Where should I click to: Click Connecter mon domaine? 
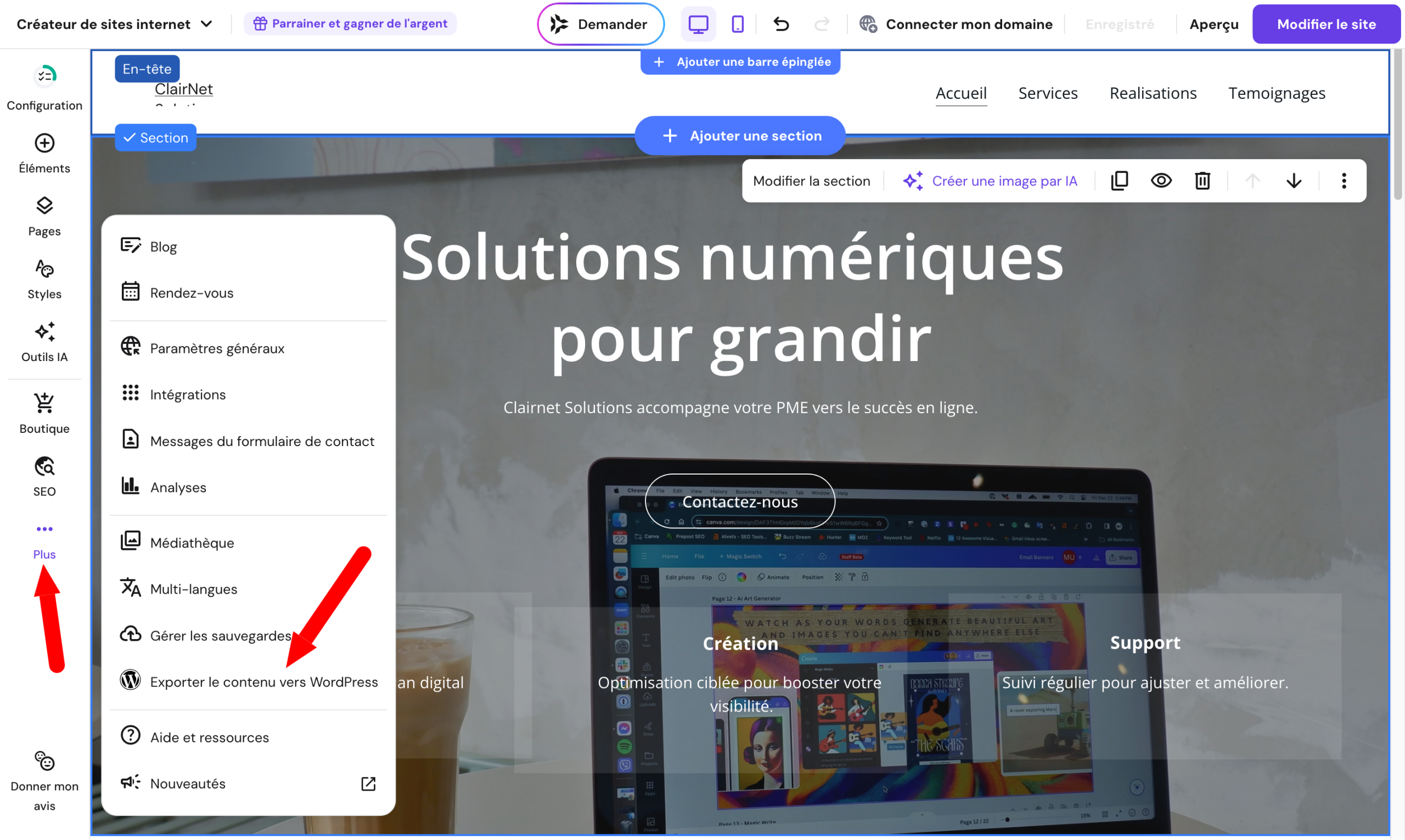click(956, 24)
